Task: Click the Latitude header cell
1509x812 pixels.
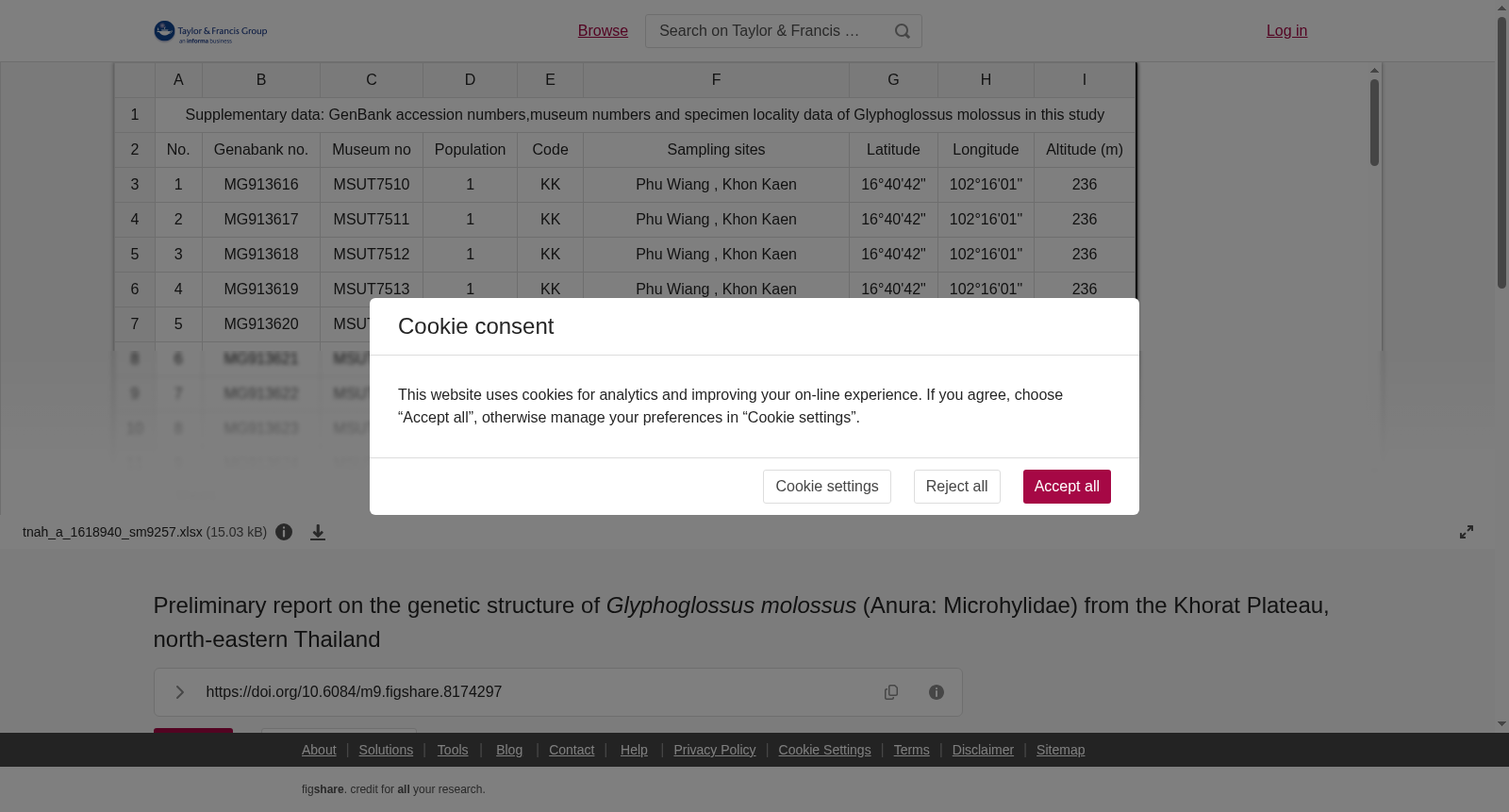Action: point(893,150)
